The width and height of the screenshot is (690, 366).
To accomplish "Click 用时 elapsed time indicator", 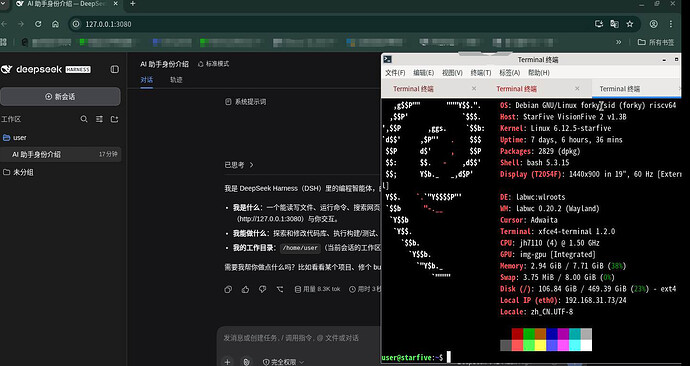I will pos(365,289).
